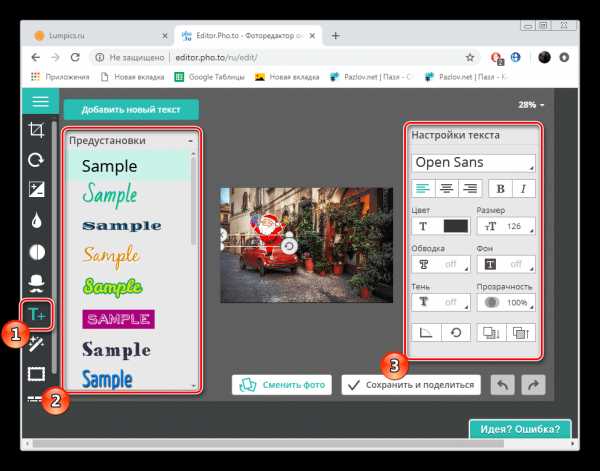This screenshot has width=600, height=471.
Task: Choose the purple SAMPLE text preset
Action: (118, 319)
